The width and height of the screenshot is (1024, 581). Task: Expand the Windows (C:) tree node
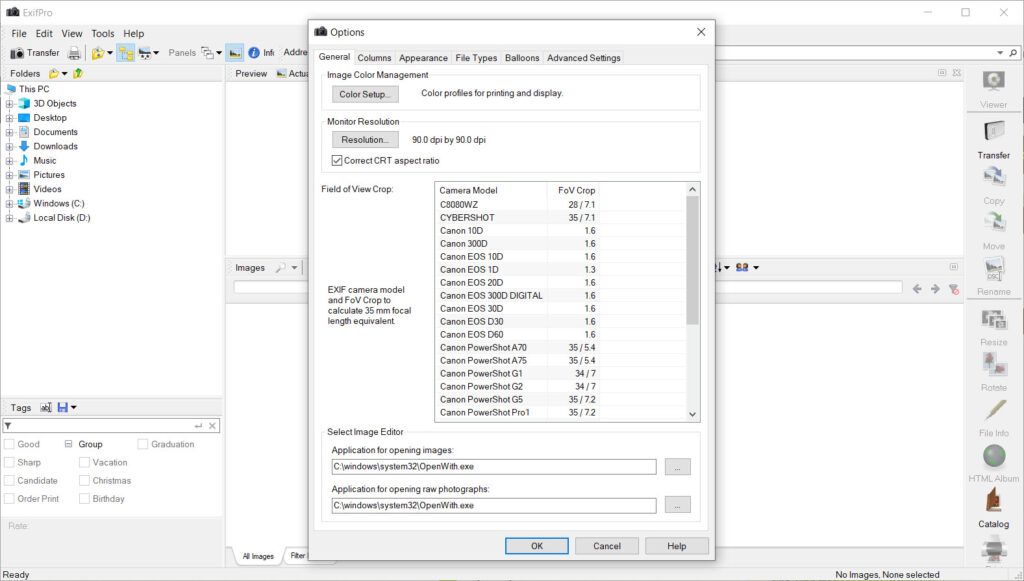pyautogui.click(x=9, y=204)
